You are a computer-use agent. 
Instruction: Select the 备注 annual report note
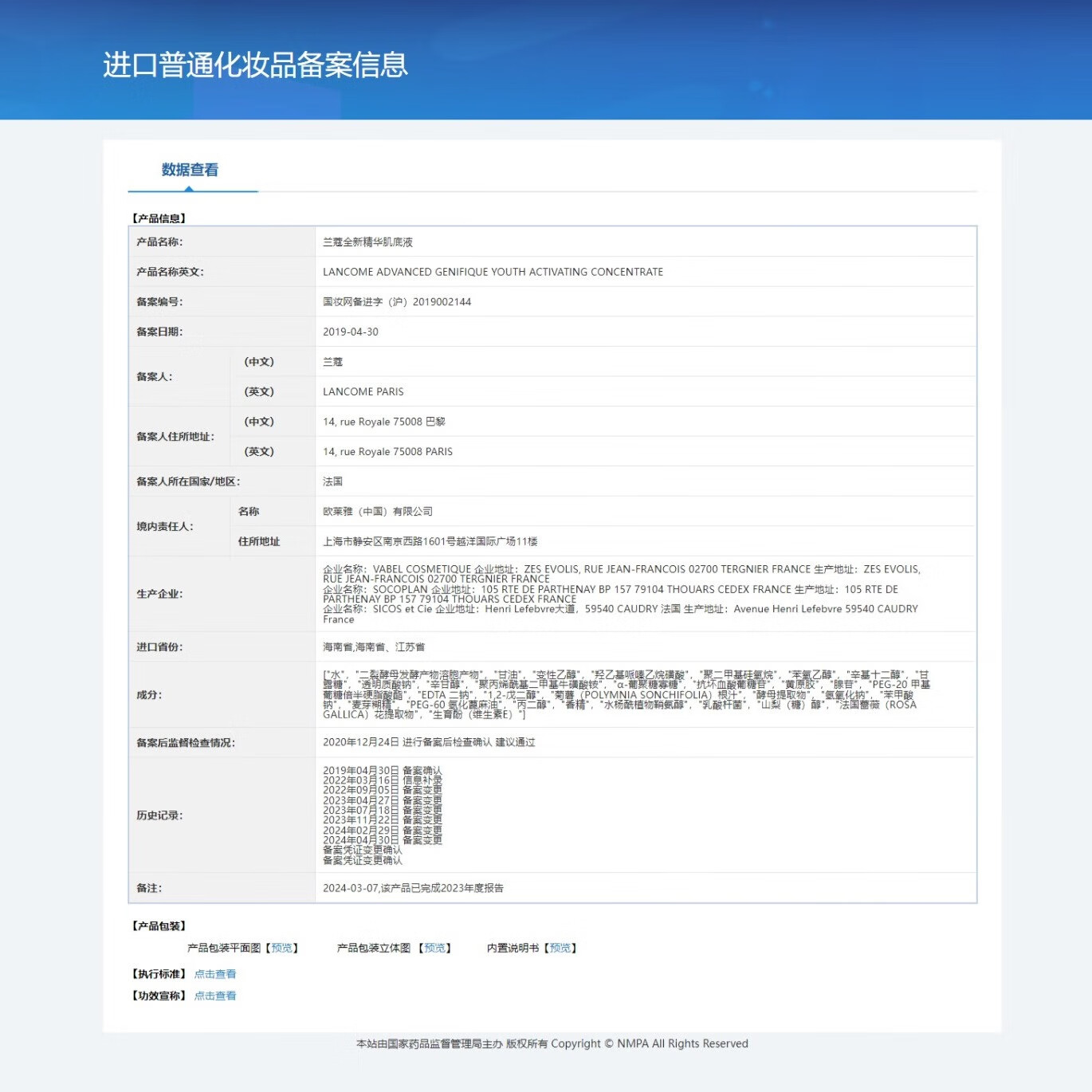[415, 887]
